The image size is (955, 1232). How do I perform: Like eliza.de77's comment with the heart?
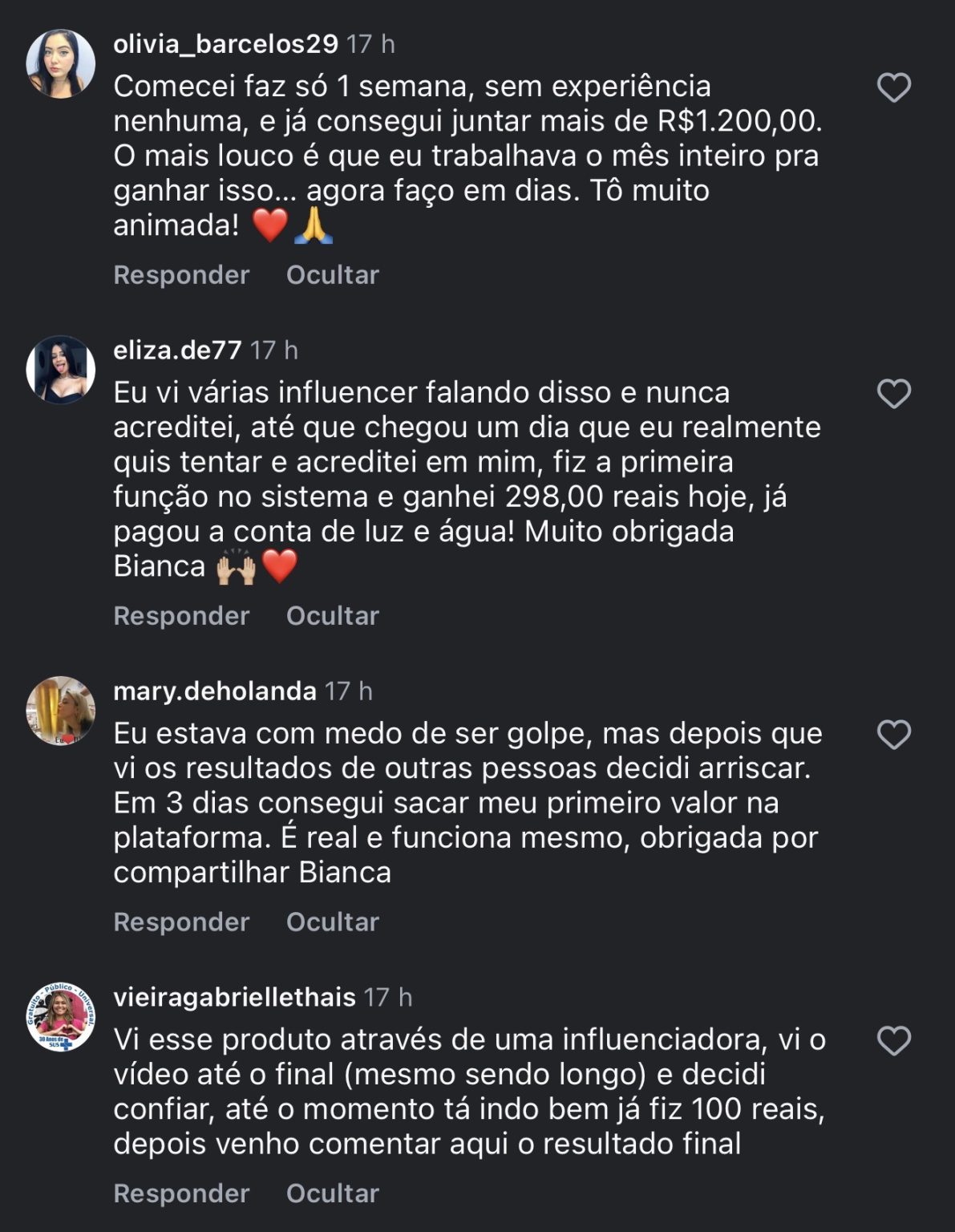point(893,394)
